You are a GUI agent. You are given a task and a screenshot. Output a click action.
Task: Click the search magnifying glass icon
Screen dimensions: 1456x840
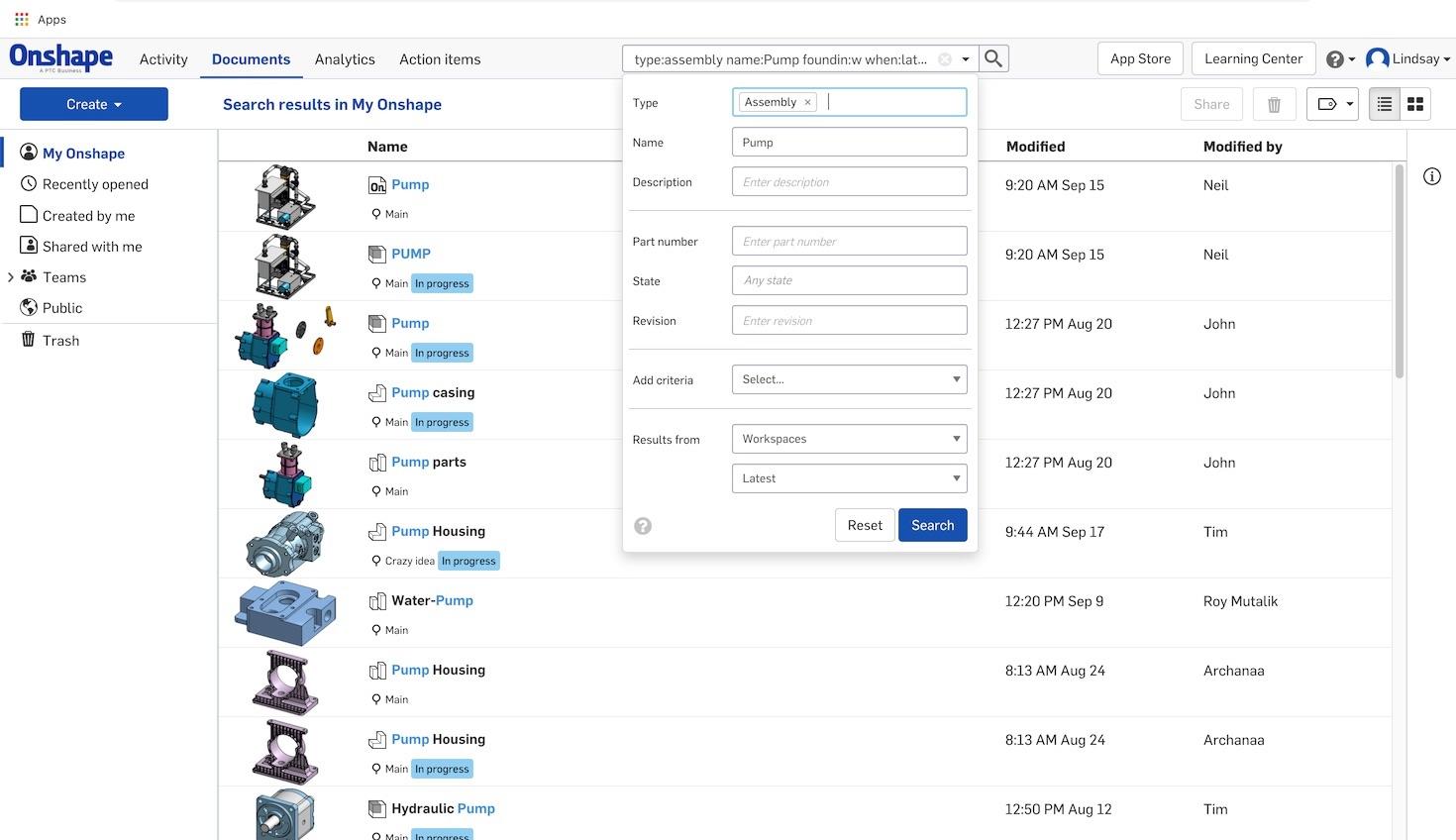pyautogui.click(x=992, y=57)
